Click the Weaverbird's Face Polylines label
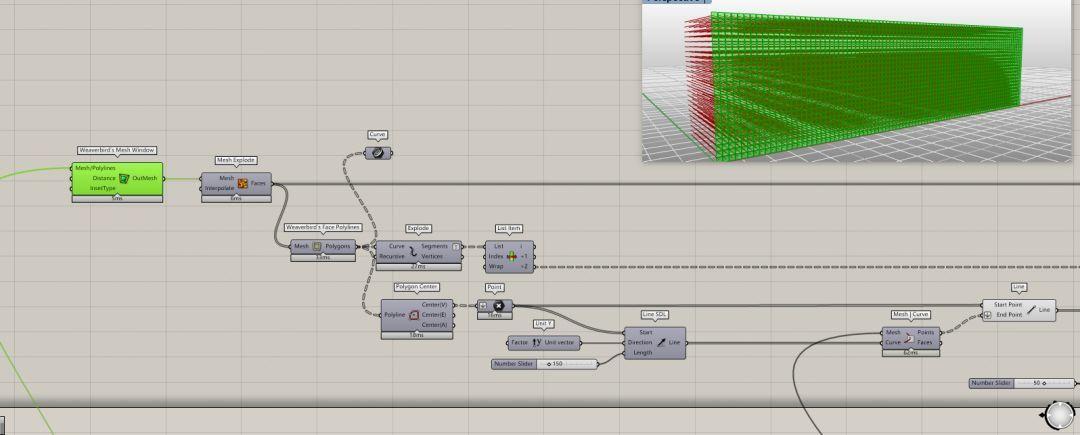Viewport: 1080px width, 435px height. 323,227
